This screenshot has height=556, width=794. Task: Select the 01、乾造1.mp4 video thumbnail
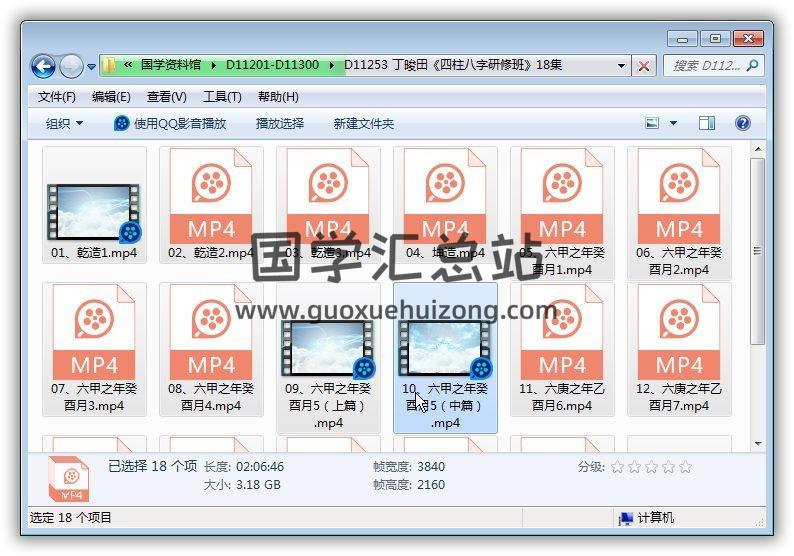tap(93, 212)
